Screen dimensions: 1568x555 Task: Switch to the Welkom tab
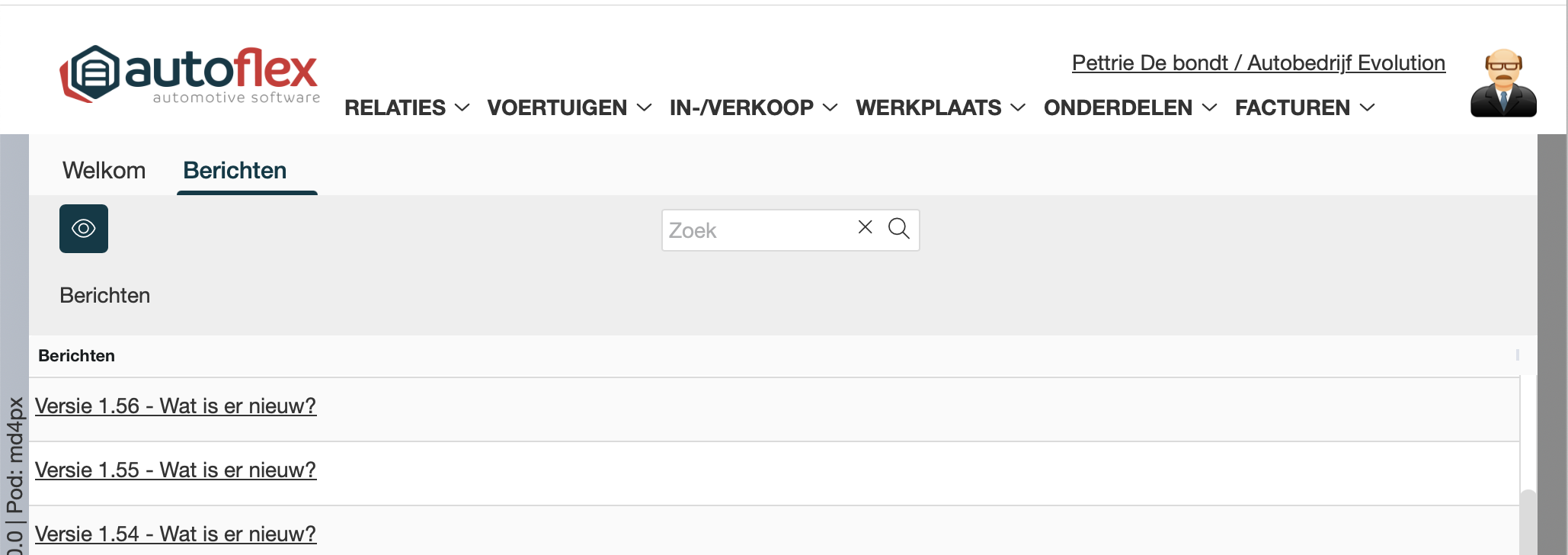click(104, 170)
